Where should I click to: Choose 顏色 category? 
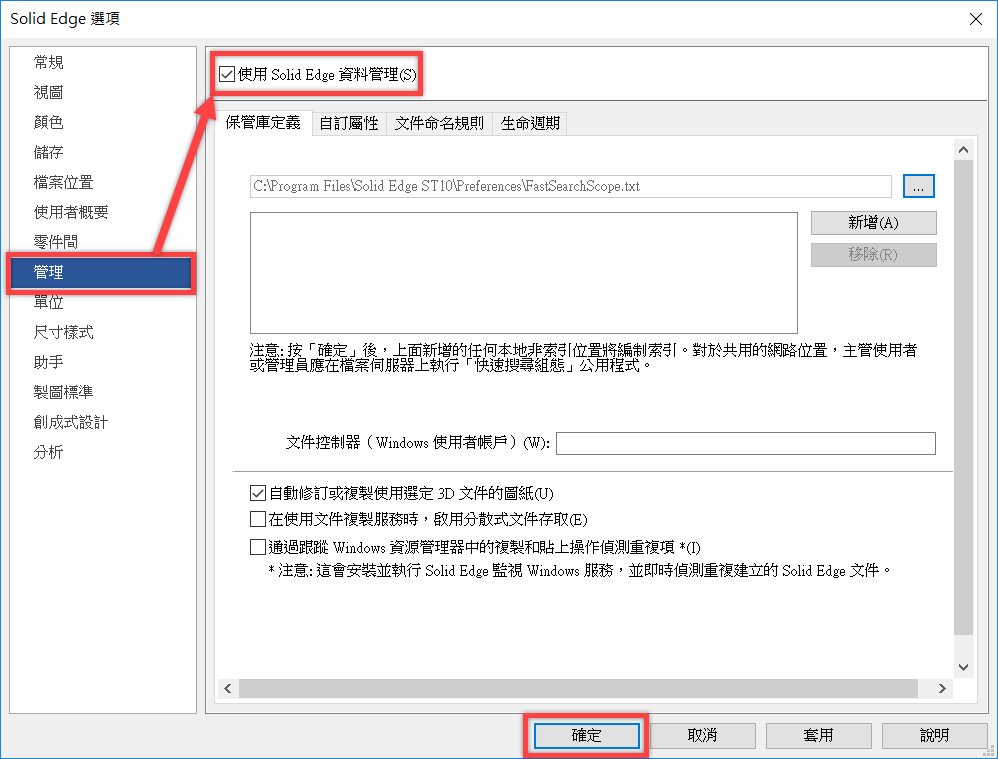[48, 122]
